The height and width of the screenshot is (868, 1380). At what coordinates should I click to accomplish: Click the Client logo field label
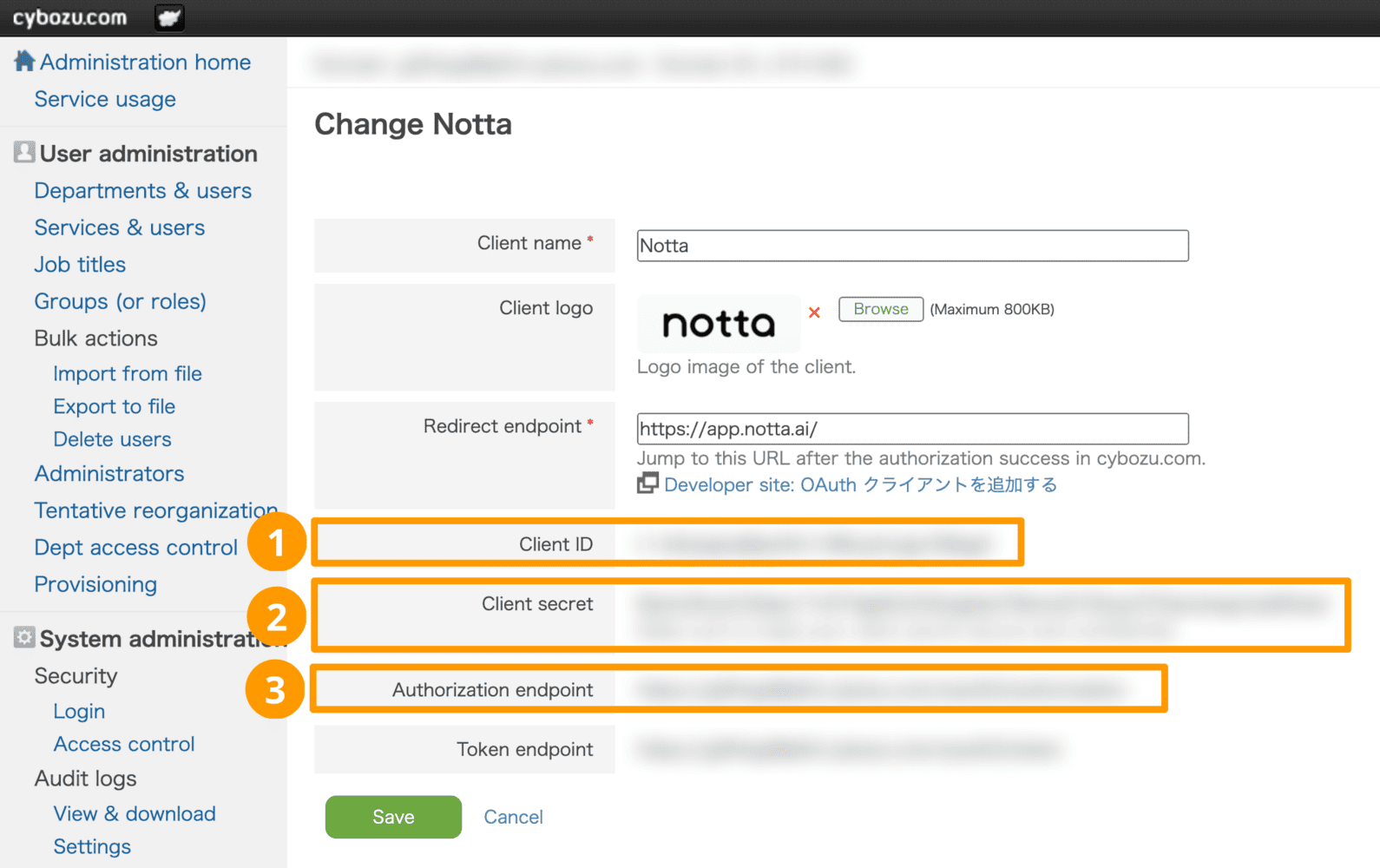click(546, 308)
